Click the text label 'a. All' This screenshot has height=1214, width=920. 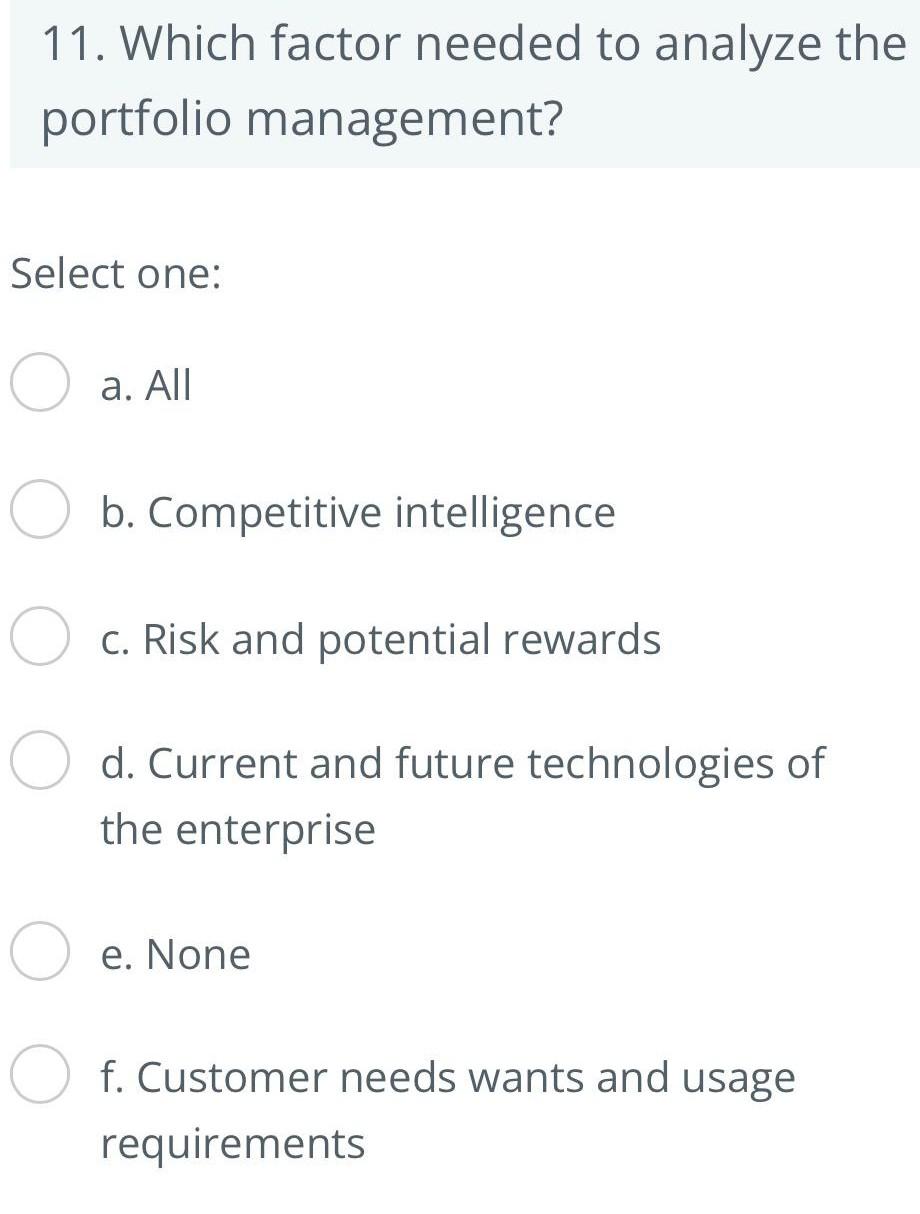point(145,385)
